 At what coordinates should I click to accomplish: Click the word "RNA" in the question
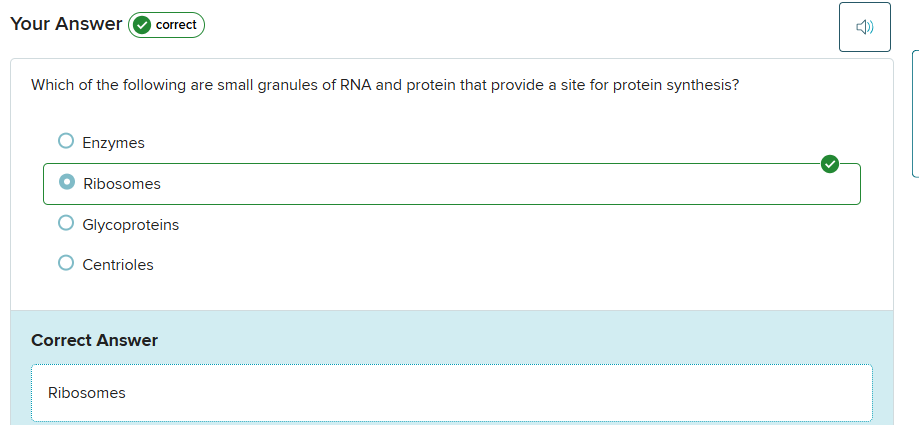pyautogui.click(x=356, y=85)
